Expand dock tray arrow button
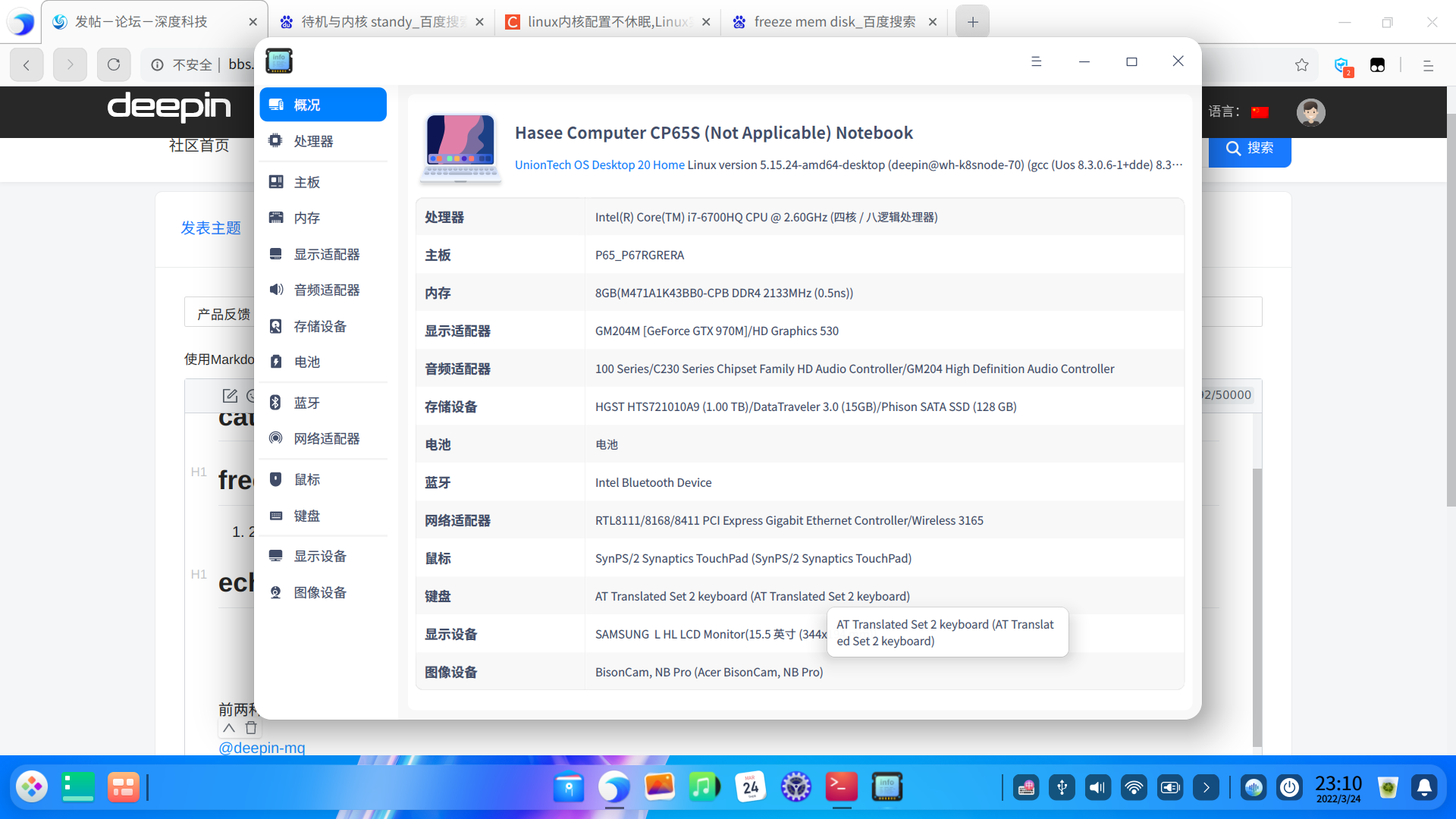The image size is (1456, 819). click(x=1206, y=787)
